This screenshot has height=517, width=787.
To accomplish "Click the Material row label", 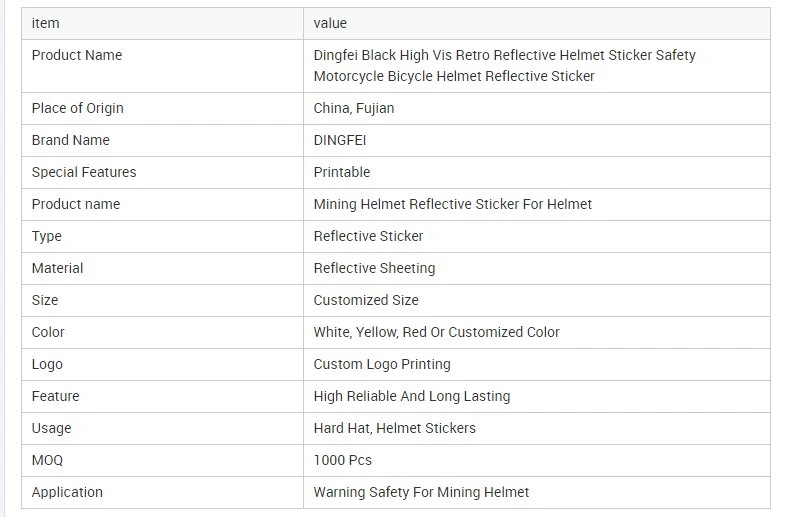I will point(57,268).
